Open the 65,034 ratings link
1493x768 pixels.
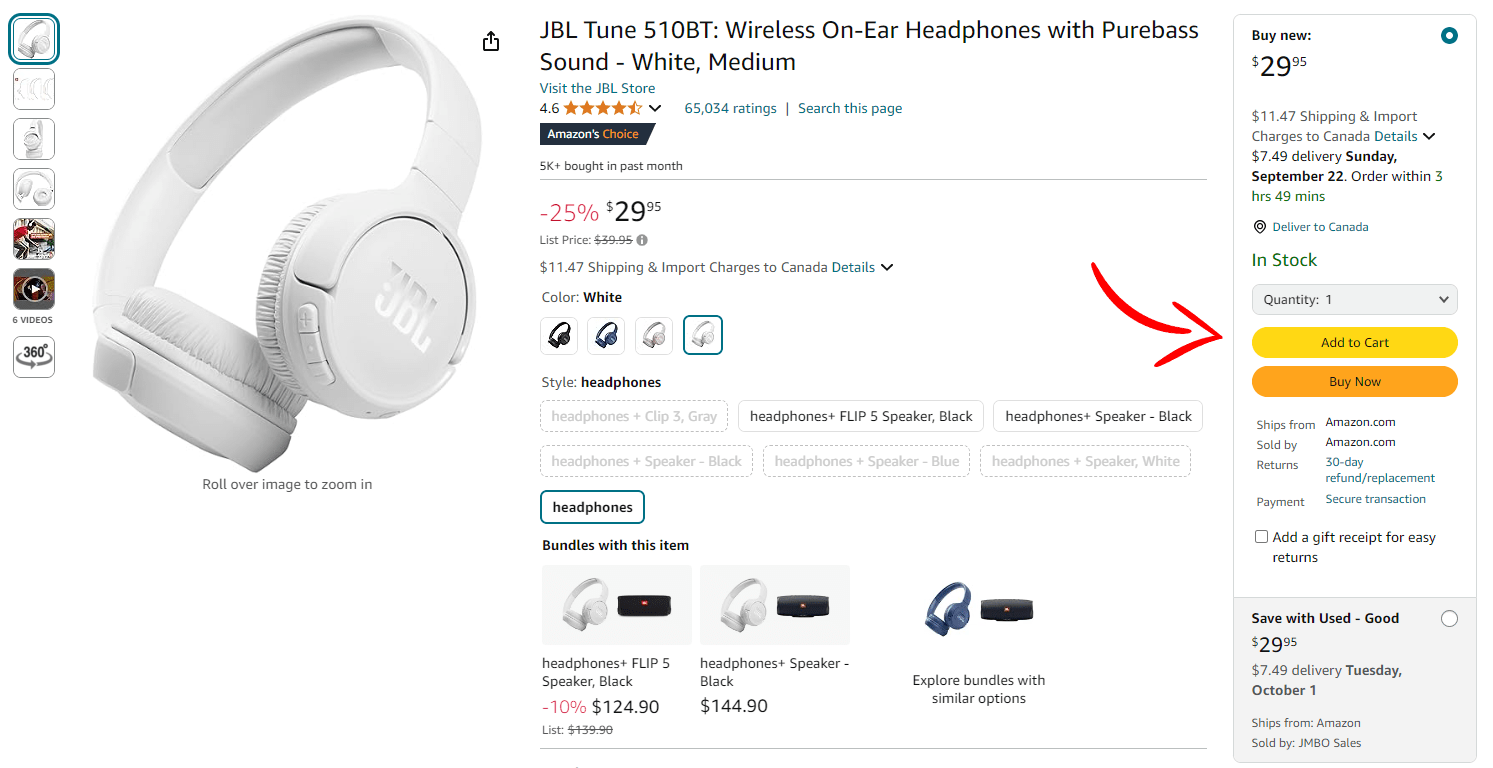pos(731,108)
